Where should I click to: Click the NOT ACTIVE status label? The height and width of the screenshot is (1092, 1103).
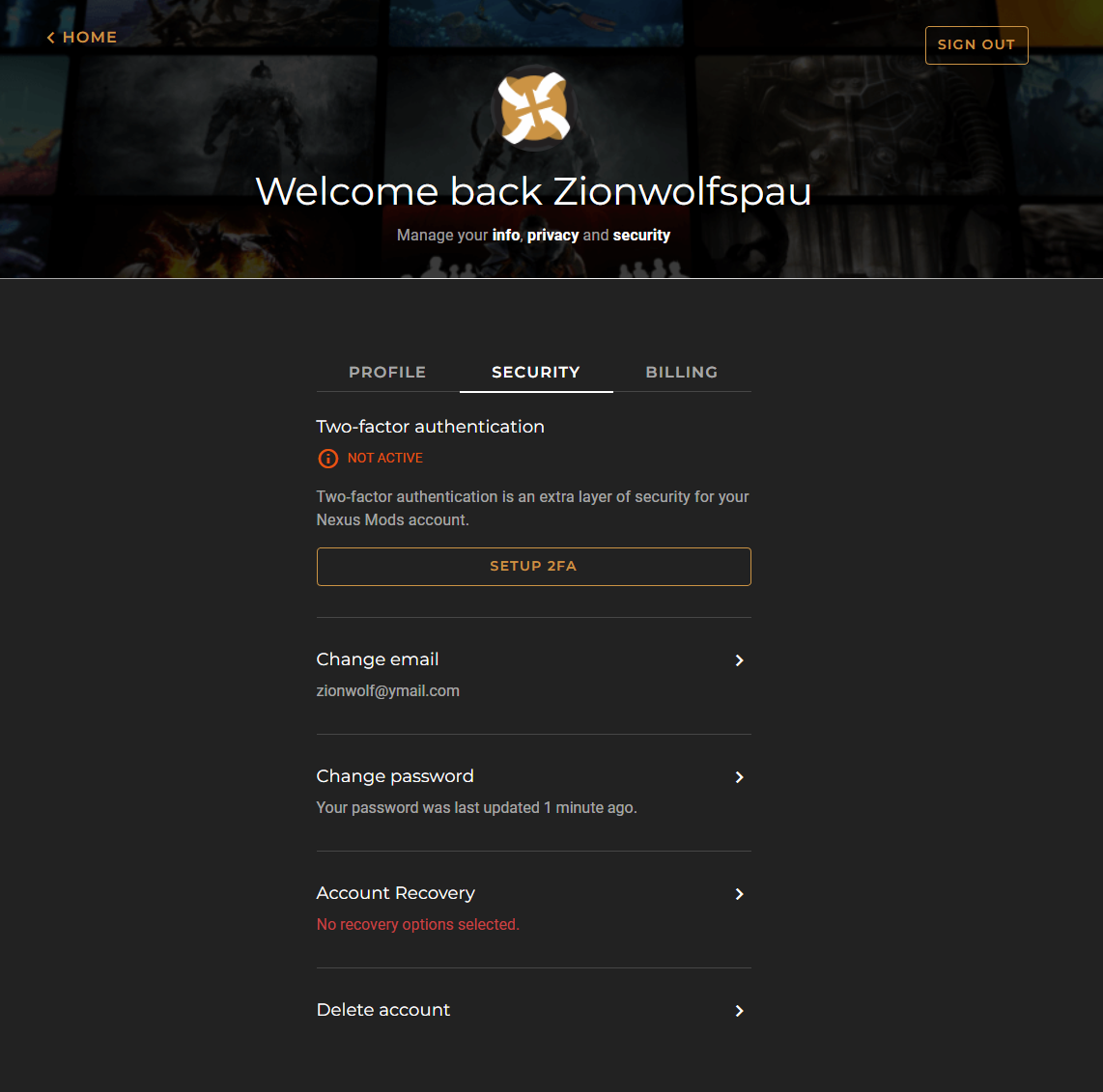click(384, 458)
